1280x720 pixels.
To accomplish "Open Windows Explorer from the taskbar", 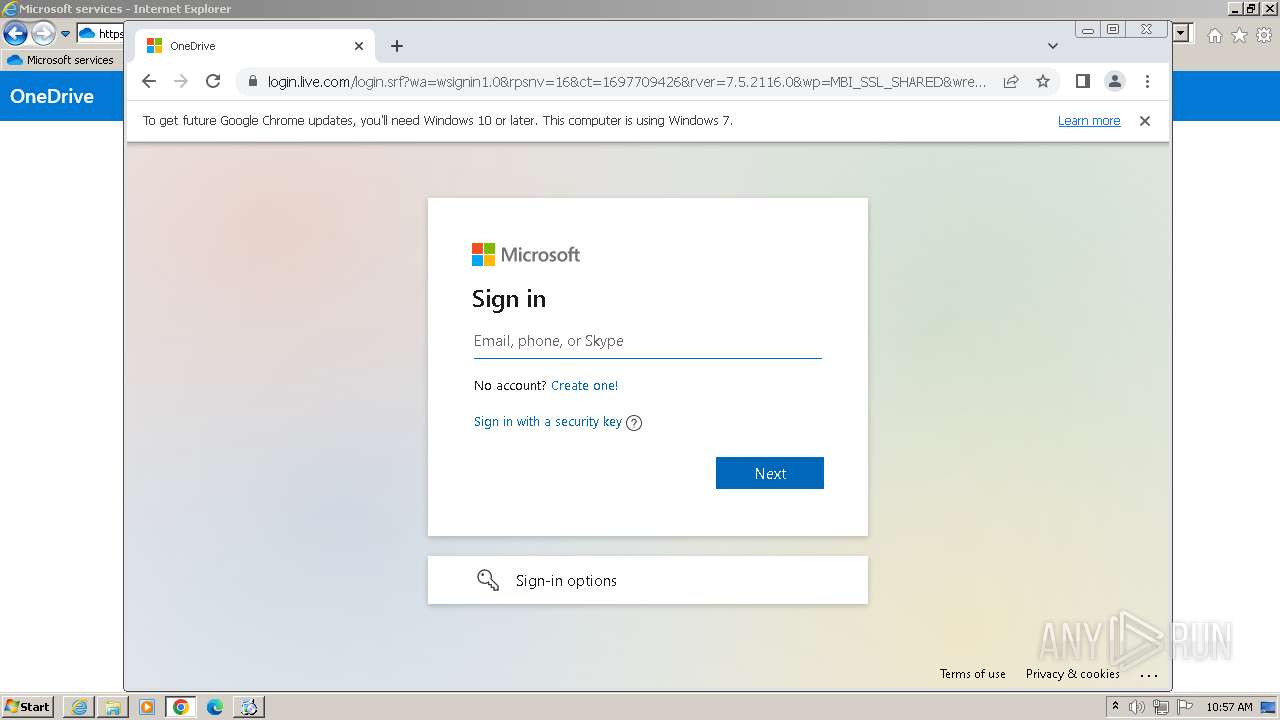I will (113, 707).
